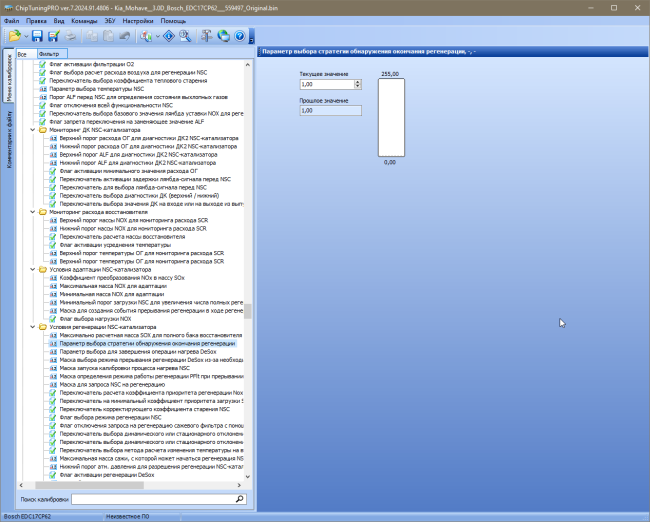Viewport: 650px width, 522px height.
Task: Toggle checkbox Флаг активации минимального значения расхода ОГ
Action: tap(53, 171)
